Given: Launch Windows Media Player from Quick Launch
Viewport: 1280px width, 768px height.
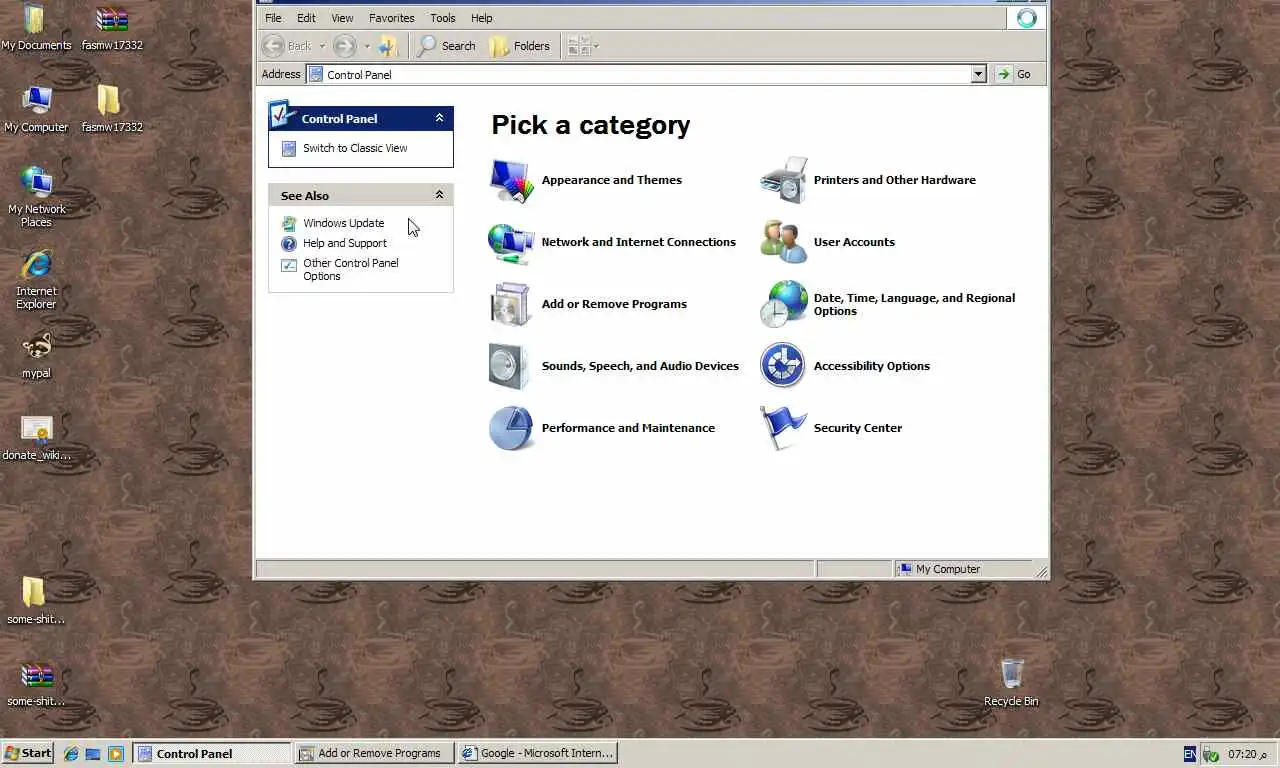Looking at the screenshot, I should click(115, 754).
